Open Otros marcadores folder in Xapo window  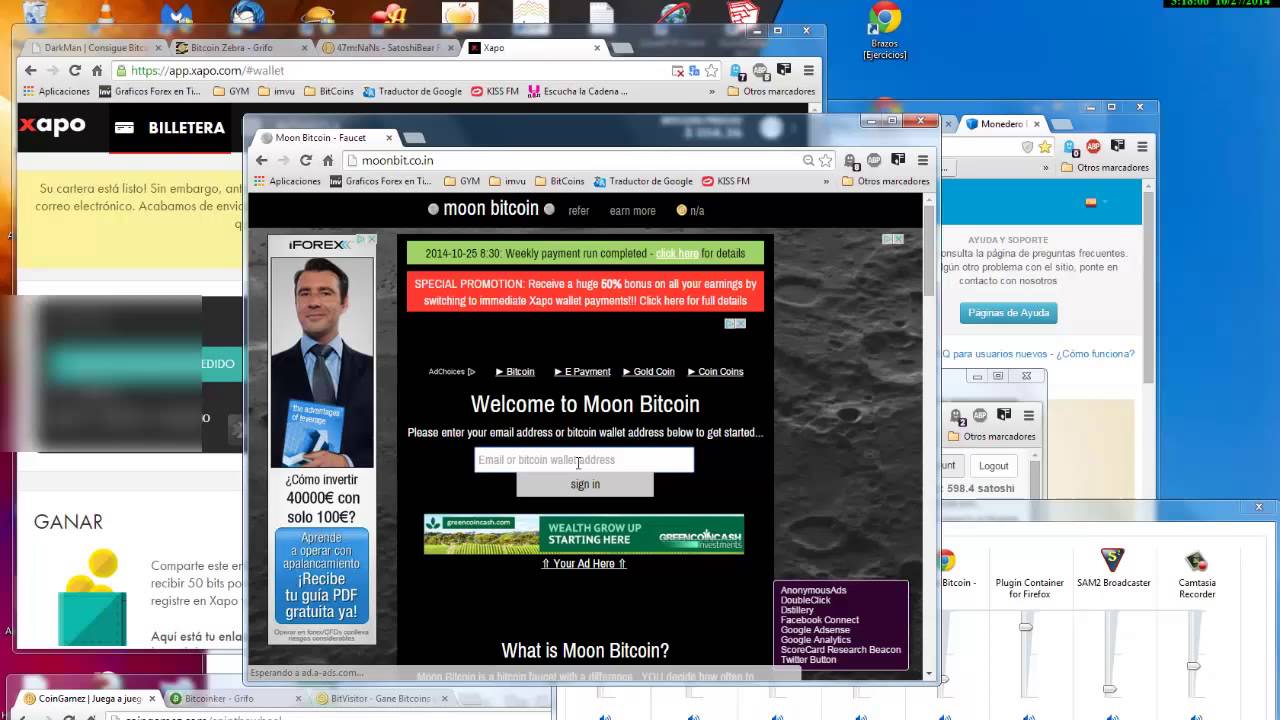[771, 91]
